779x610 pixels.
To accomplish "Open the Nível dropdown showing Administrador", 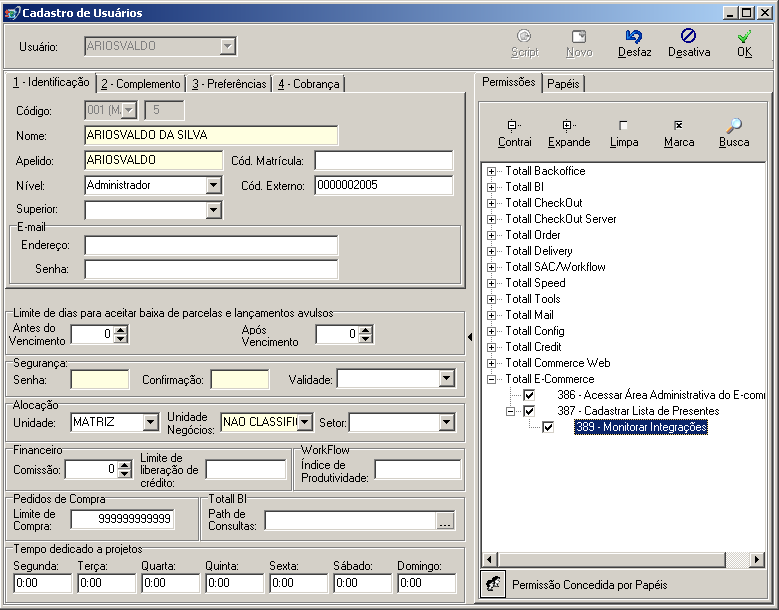I will [213, 185].
